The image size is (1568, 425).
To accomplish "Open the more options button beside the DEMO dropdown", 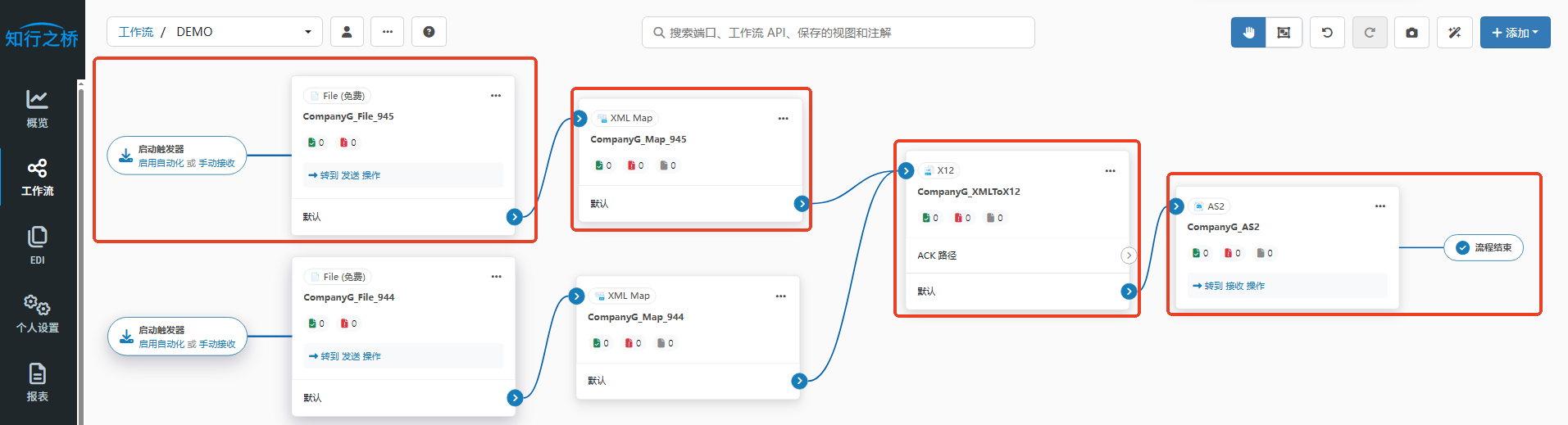I will tap(387, 32).
